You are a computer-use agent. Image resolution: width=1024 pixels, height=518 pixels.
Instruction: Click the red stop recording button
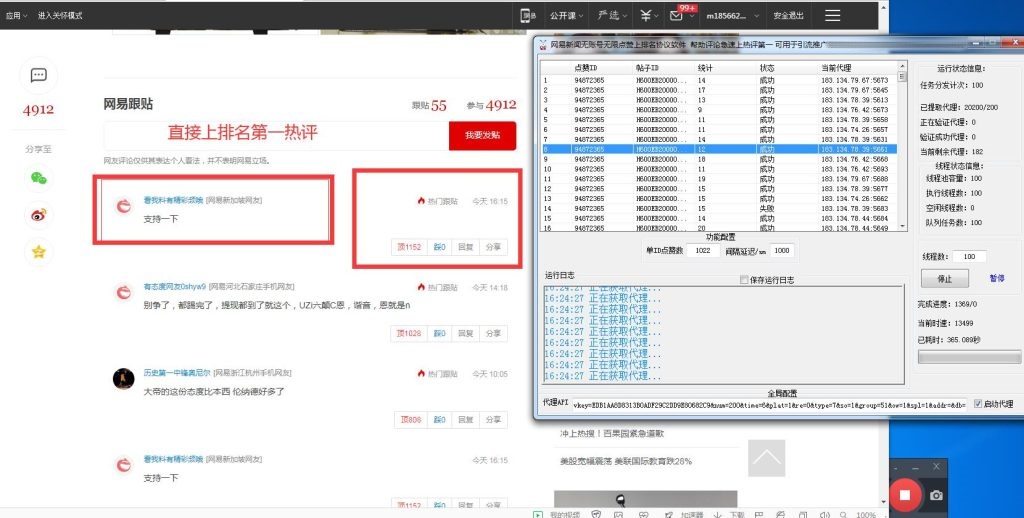(x=904, y=494)
